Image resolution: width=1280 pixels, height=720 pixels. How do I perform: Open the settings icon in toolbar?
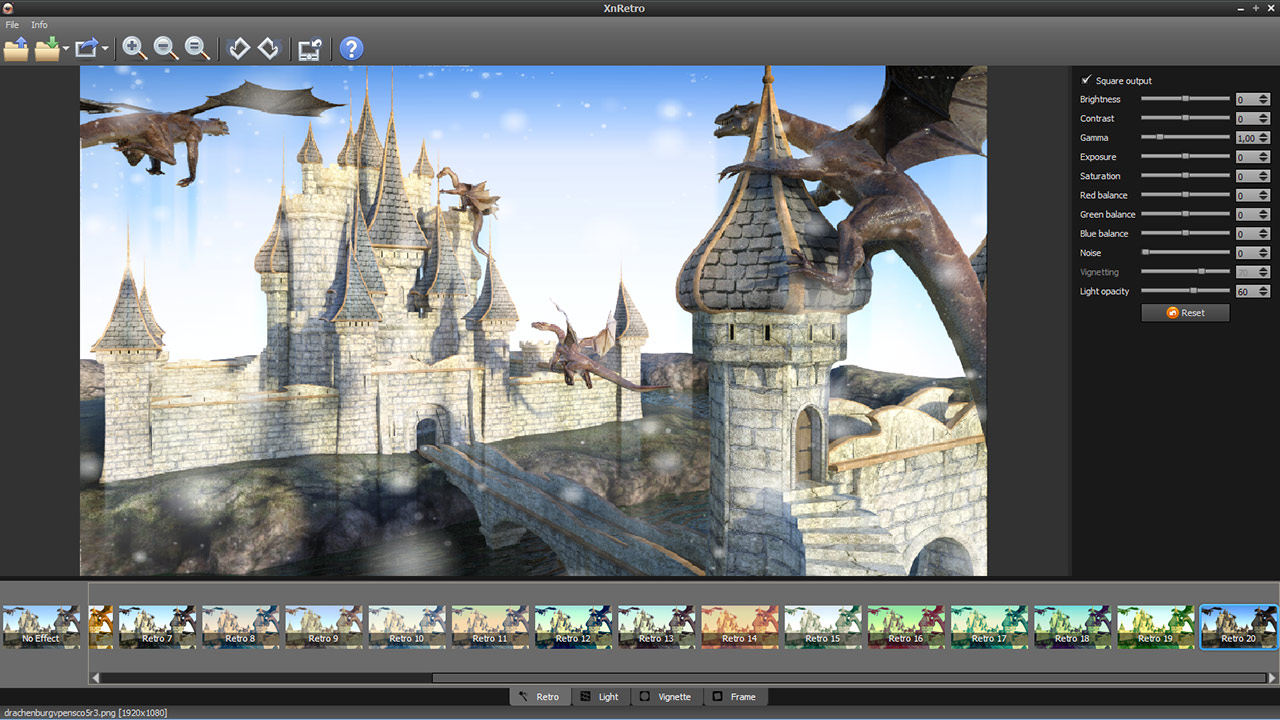[310, 48]
